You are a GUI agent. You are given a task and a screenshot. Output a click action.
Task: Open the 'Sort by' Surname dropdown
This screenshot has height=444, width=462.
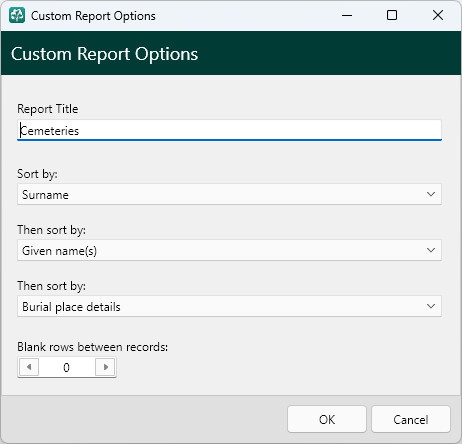229,194
